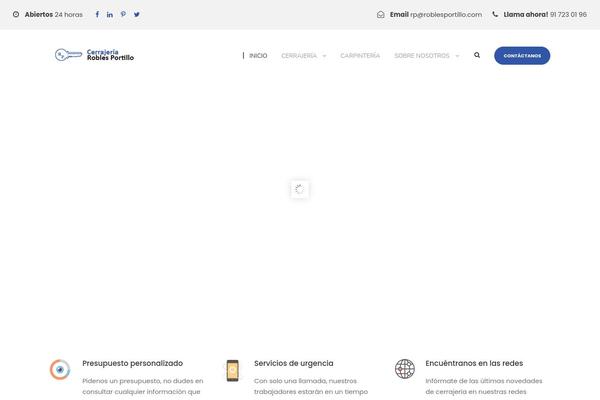600x400 pixels.
Task: Open the Cerrajería menu item
Action: point(299,56)
